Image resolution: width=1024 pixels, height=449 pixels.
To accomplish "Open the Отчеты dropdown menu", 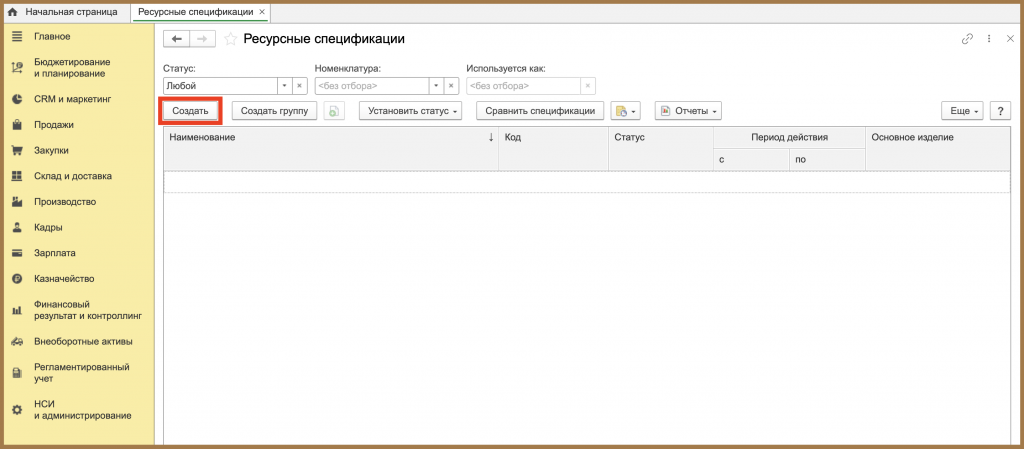I will (x=688, y=111).
